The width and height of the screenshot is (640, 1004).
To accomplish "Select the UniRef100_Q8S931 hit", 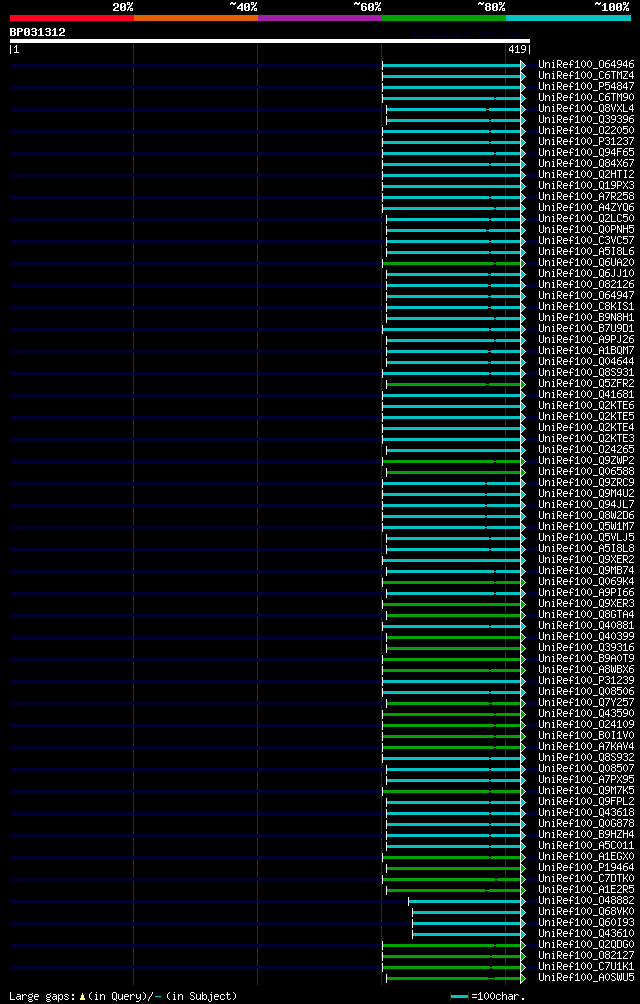I will (x=586, y=373).
